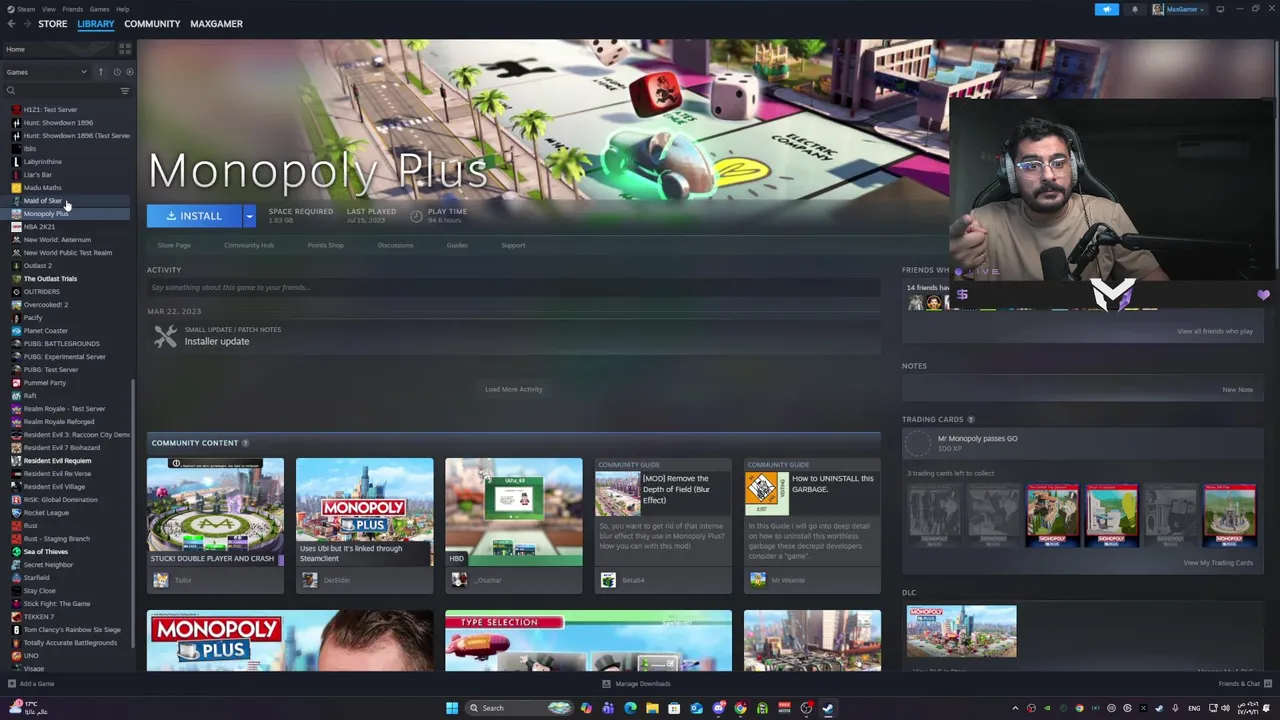The height and width of the screenshot is (720, 1280).
Task: Open View My Trading Cards link
Action: click(x=1218, y=563)
